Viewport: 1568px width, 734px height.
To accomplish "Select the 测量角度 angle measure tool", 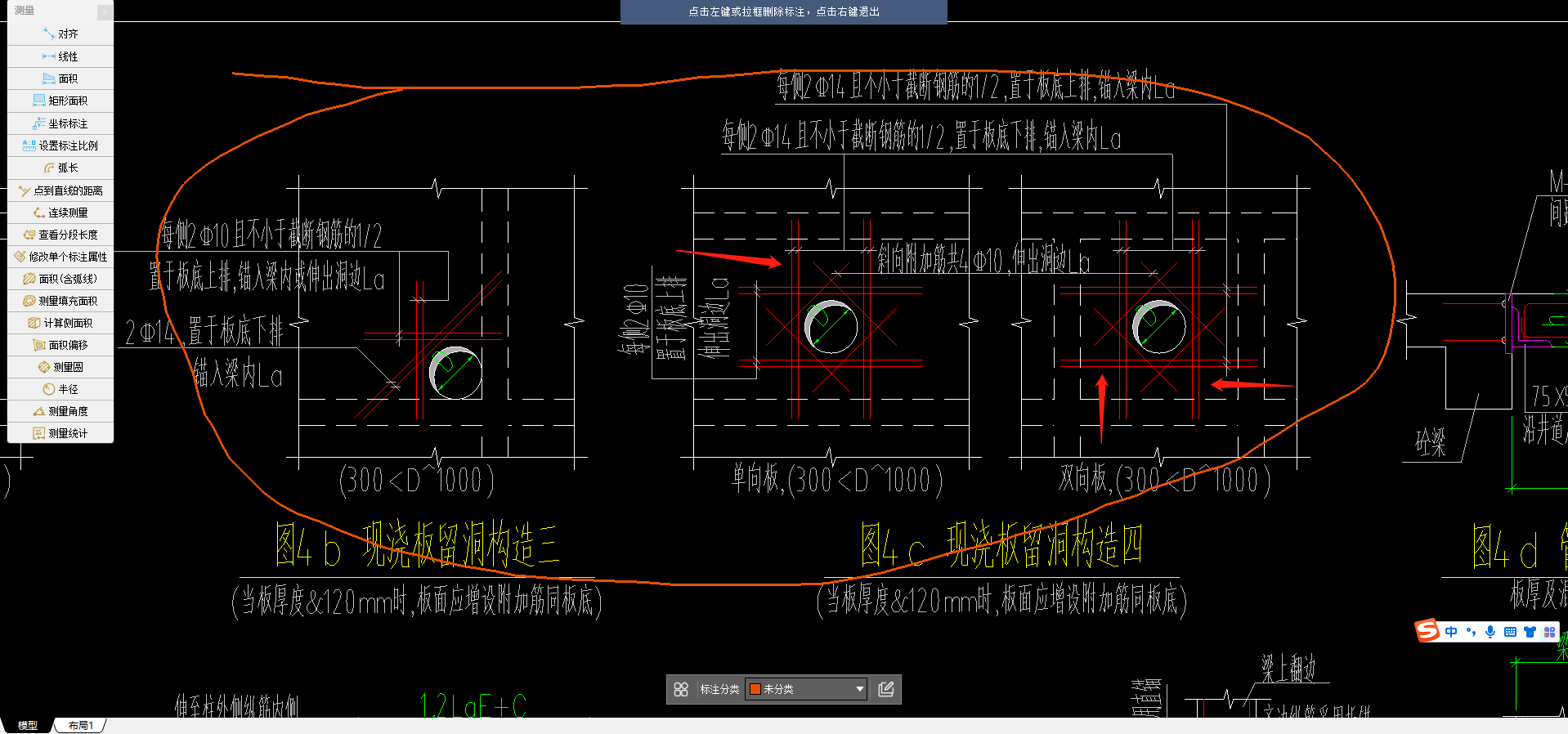I will click(60, 411).
